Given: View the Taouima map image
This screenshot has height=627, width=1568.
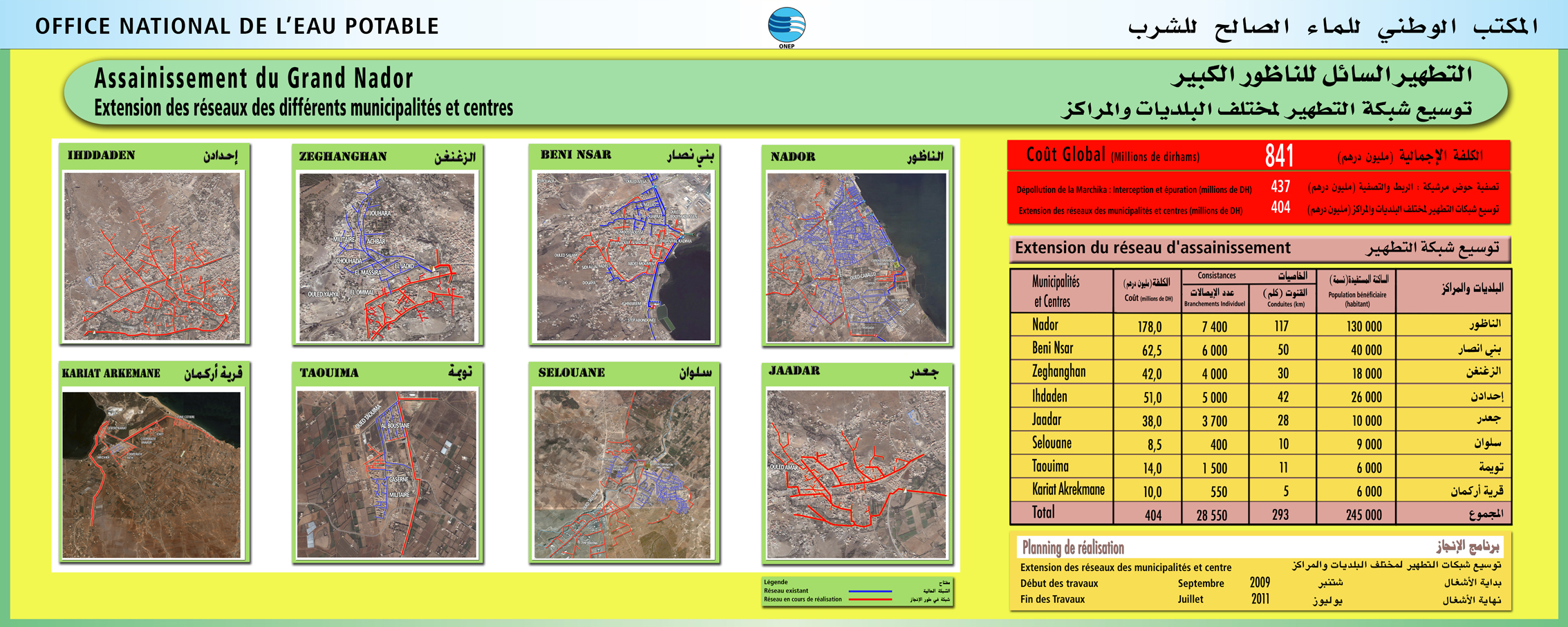Looking at the screenshot, I should pos(386,474).
